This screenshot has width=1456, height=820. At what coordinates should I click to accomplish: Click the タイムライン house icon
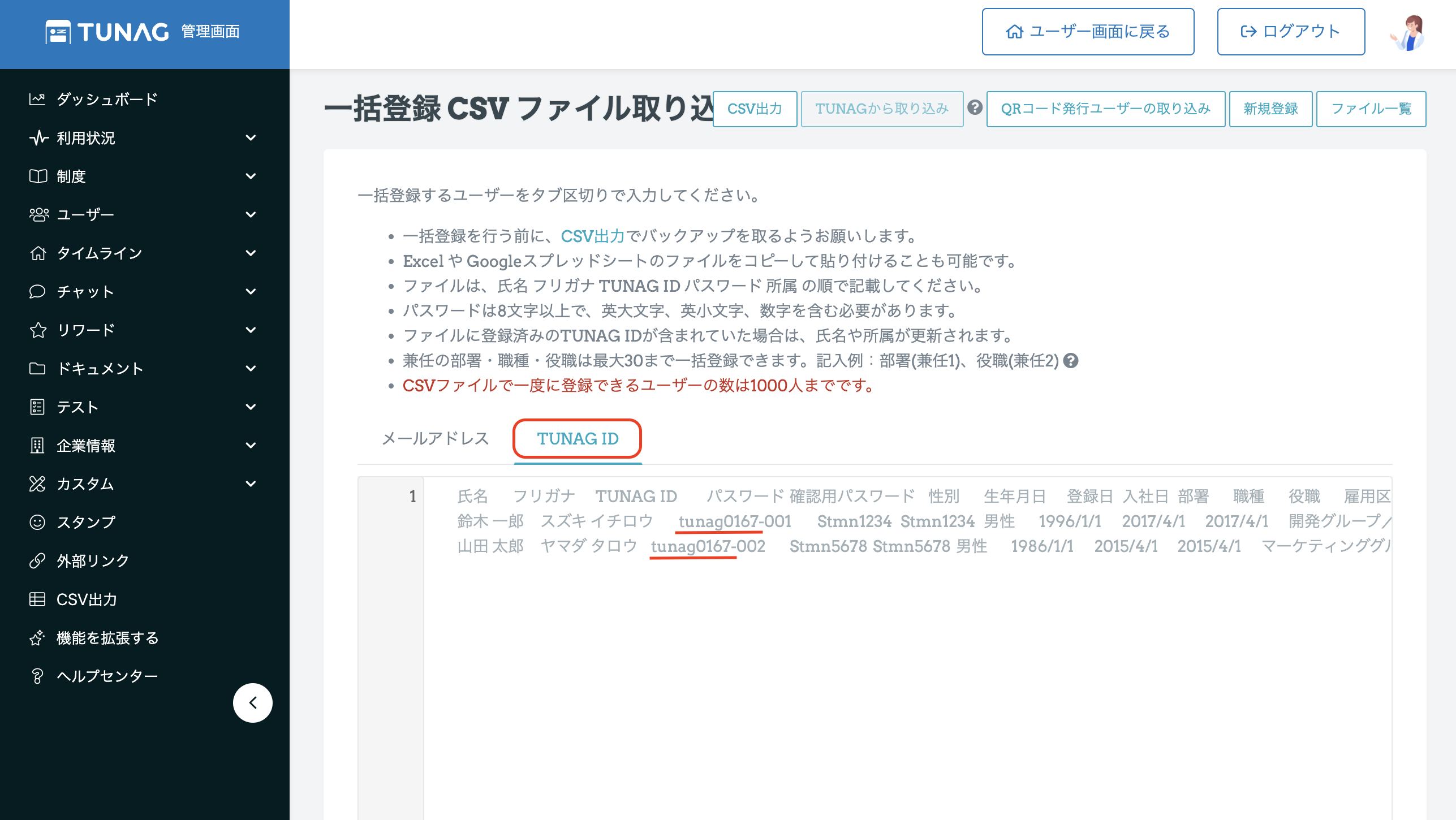pyautogui.click(x=38, y=253)
